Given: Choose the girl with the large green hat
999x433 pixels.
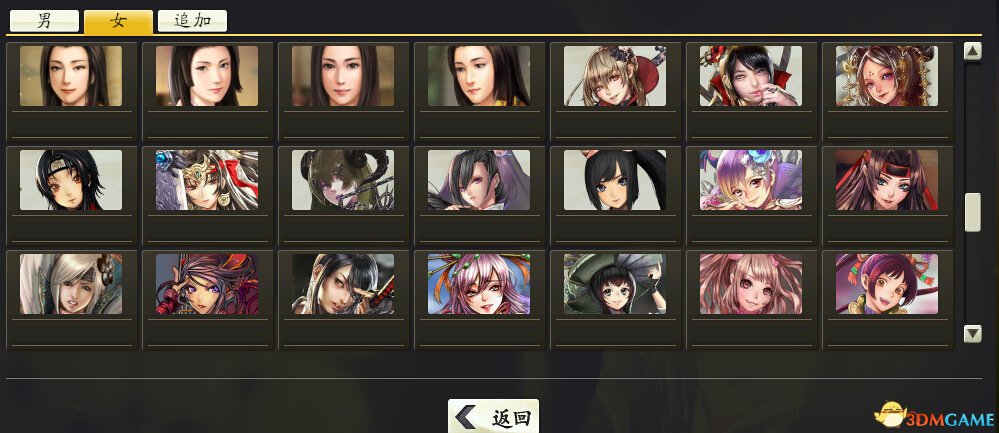Looking at the screenshot, I should (615, 284).
